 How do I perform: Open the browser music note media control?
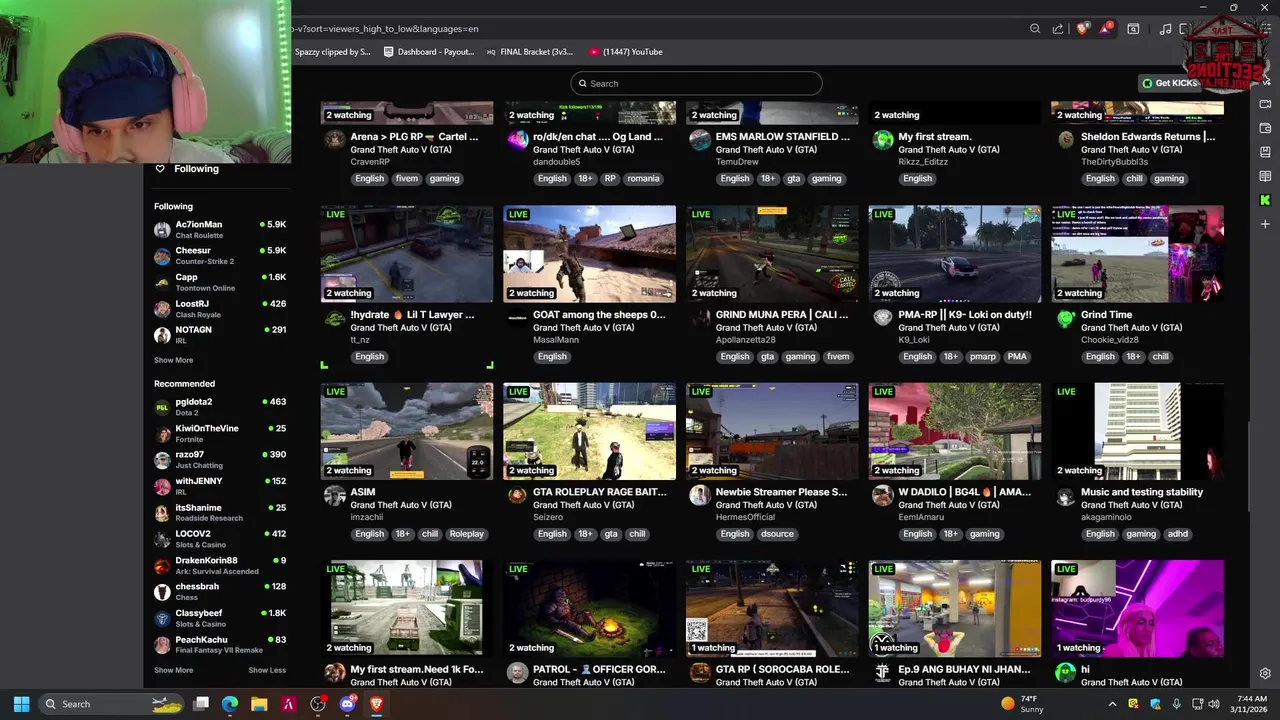(x=1165, y=29)
